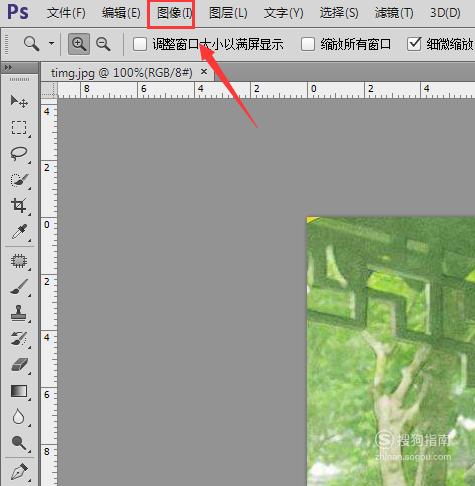The height and width of the screenshot is (486, 475).
Task: Select the History Brush tool
Action: pyautogui.click(x=19, y=339)
